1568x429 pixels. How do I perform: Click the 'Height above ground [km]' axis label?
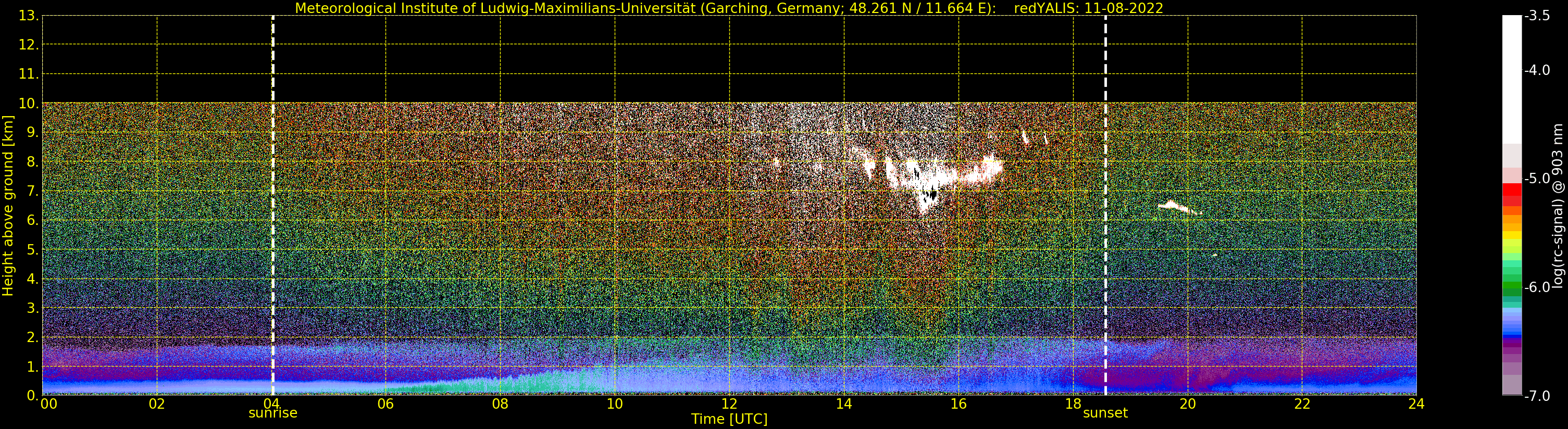[8, 206]
